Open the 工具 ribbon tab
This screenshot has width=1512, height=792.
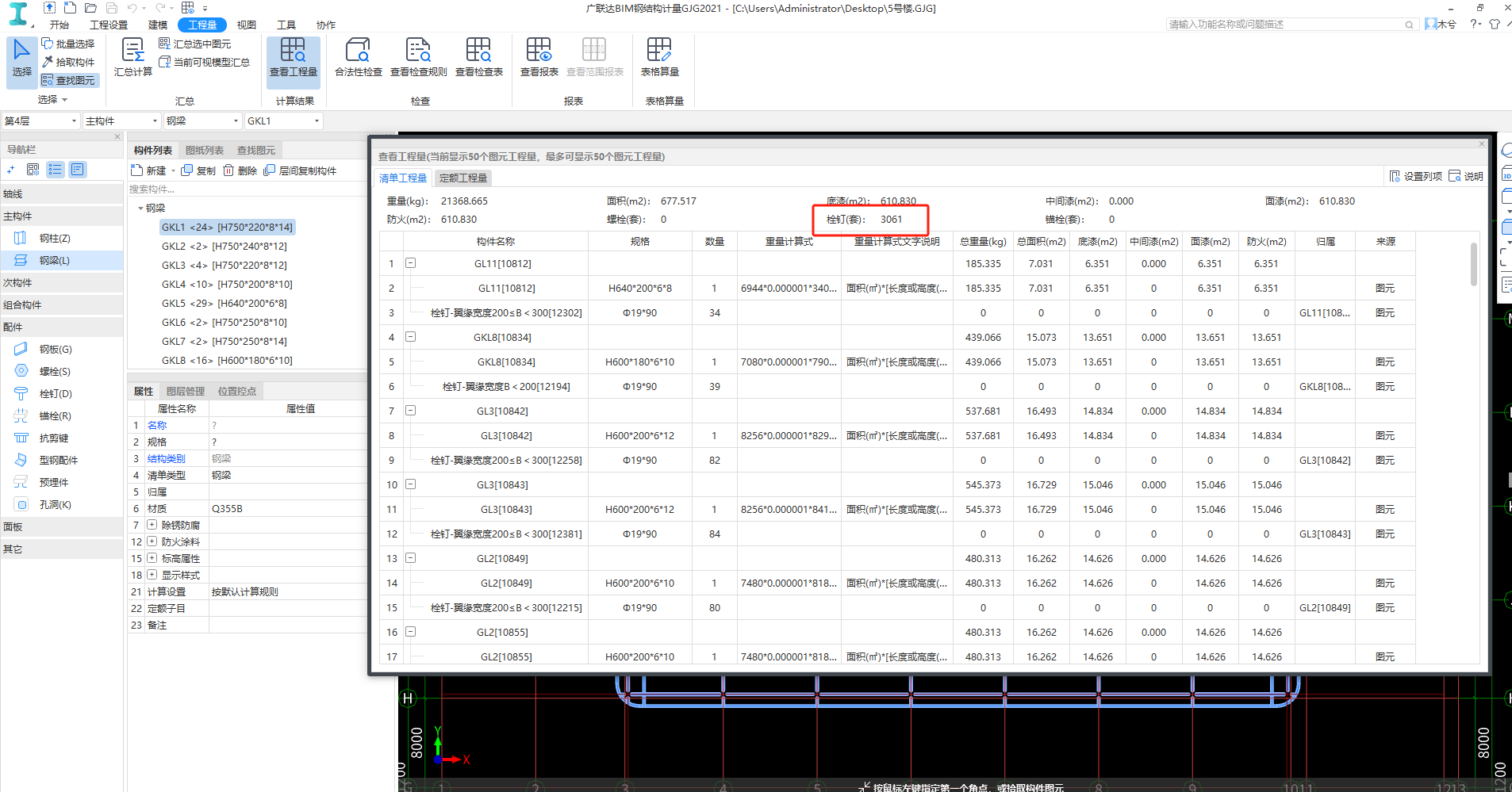point(286,25)
